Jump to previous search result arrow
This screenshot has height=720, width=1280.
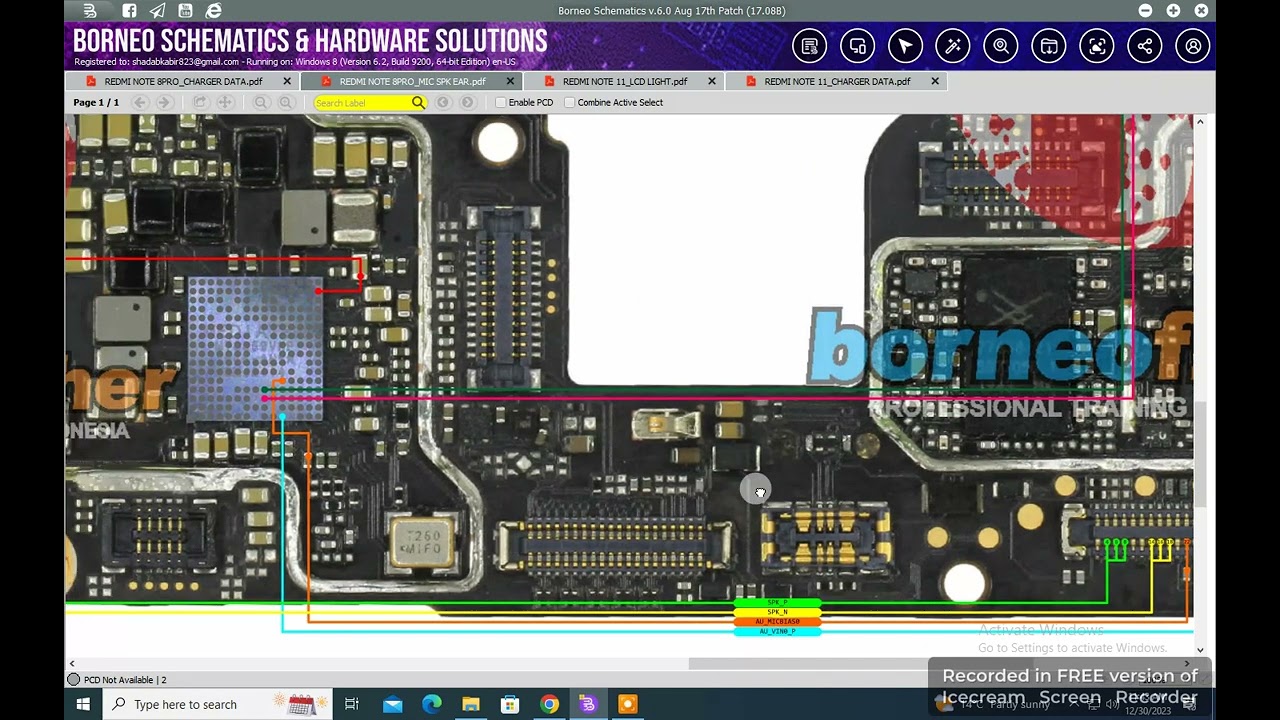pyautogui.click(x=443, y=102)
